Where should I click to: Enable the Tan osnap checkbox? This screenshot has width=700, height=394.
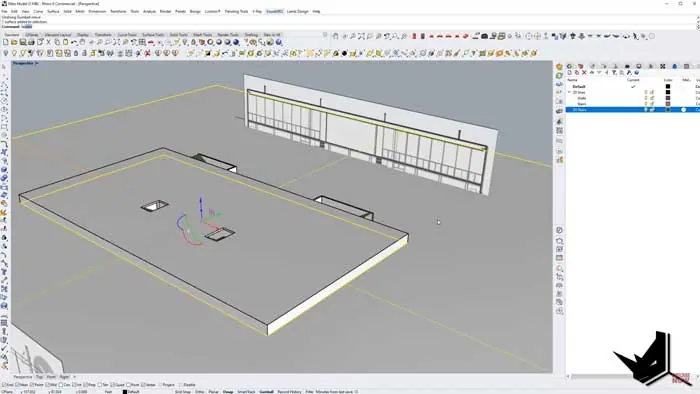[x=100, y=385]
